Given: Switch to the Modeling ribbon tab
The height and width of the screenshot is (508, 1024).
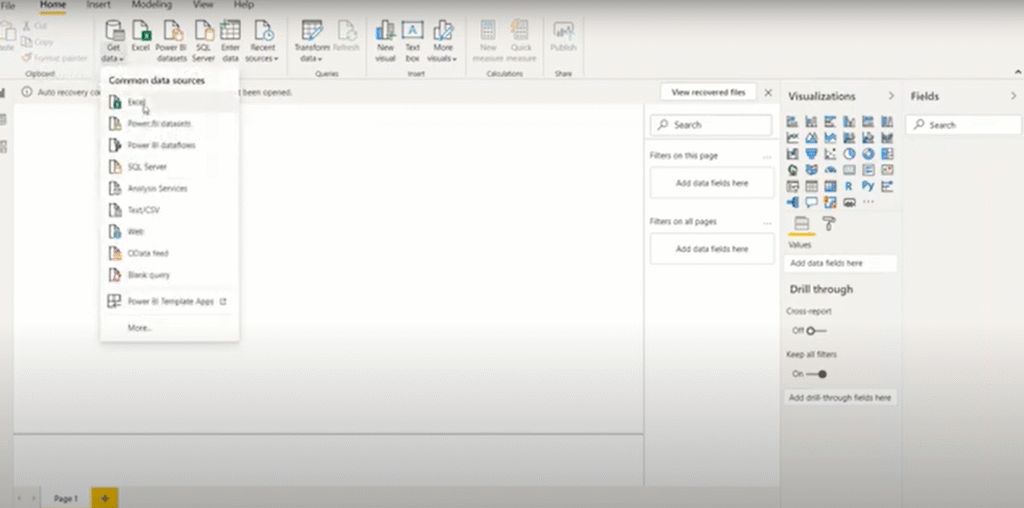Looking at the screenshot, I should click(x=152, y=5).
